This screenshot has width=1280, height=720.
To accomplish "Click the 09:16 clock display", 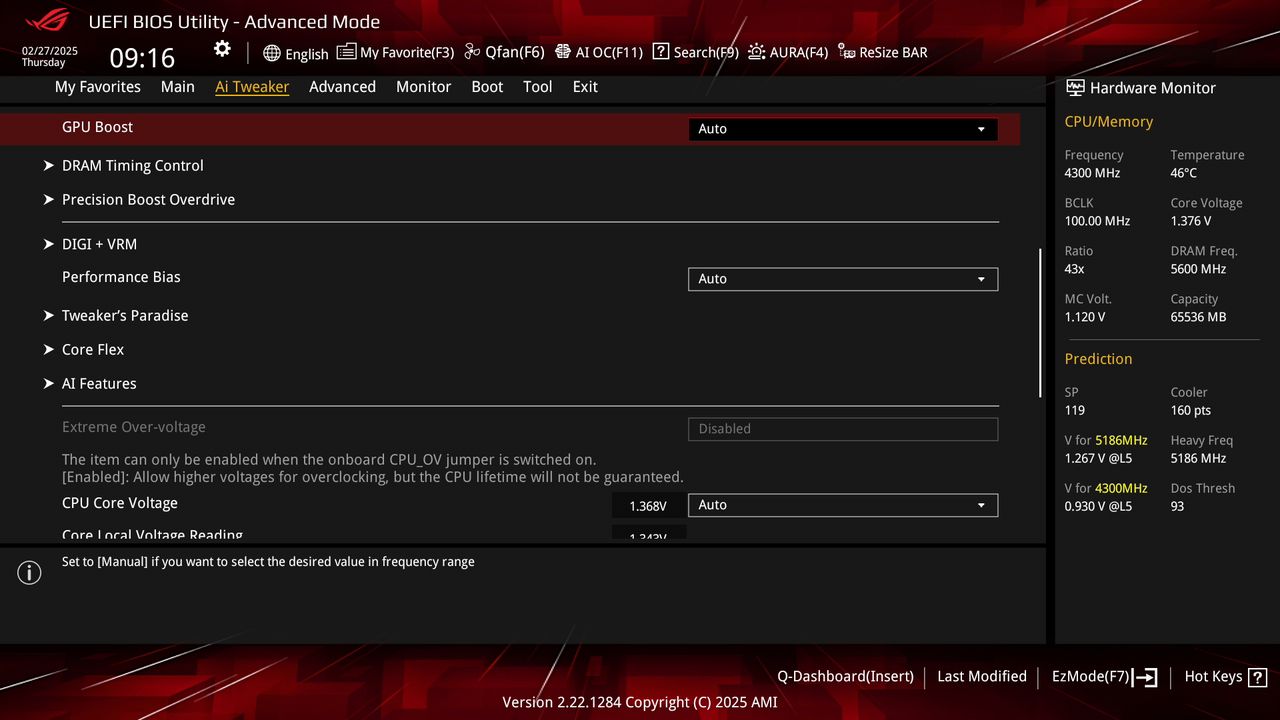I will pyautogui.click(x=142, y=58).
